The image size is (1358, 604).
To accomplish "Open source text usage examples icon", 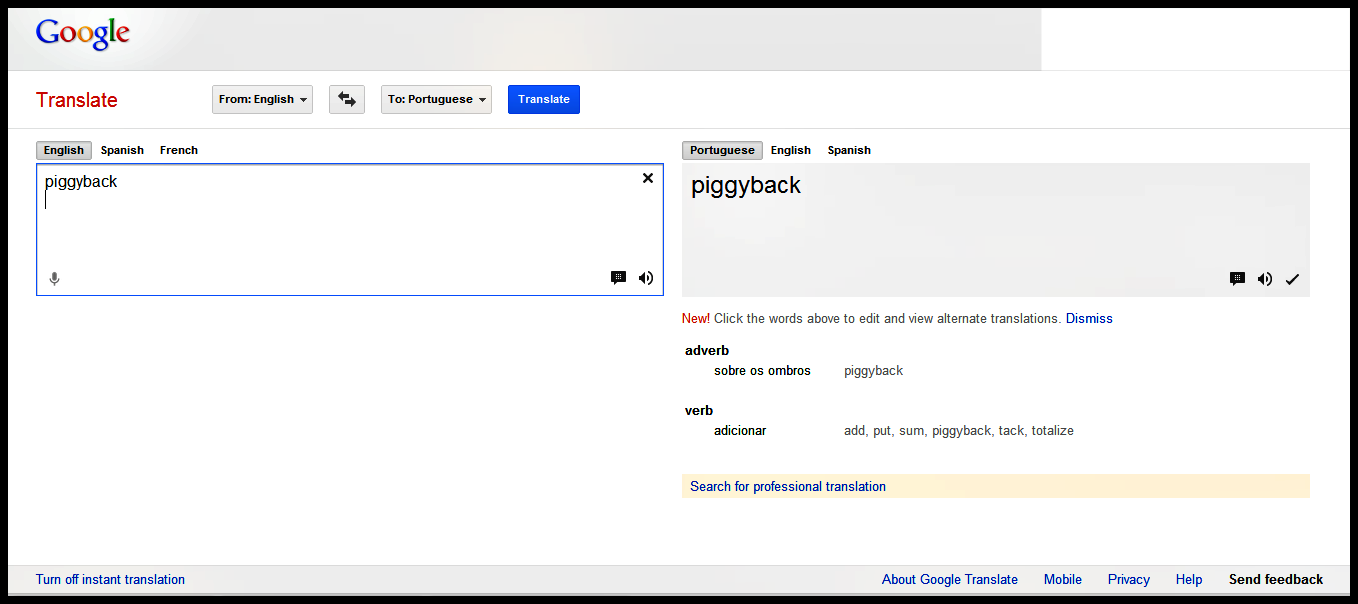I will 618,278.
